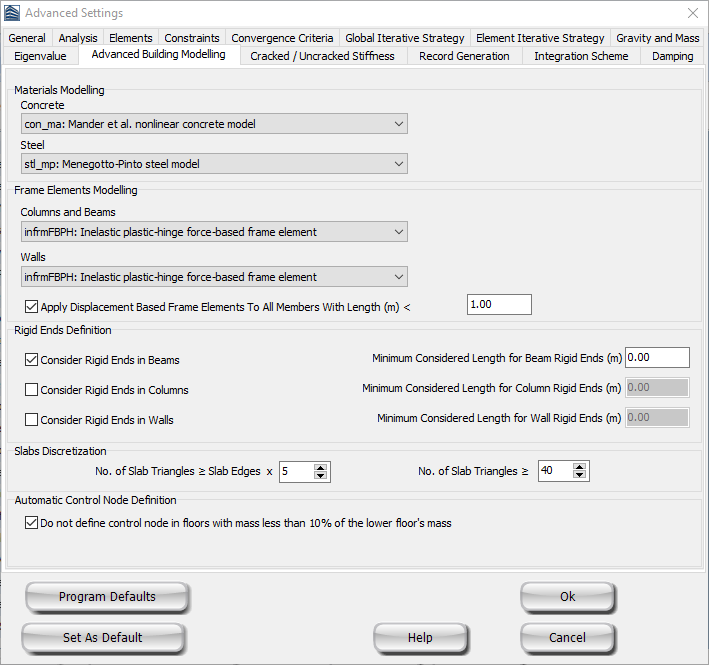Open the Concrete material model dropdown
Viewport: 709px width, 665px height.
213,124
